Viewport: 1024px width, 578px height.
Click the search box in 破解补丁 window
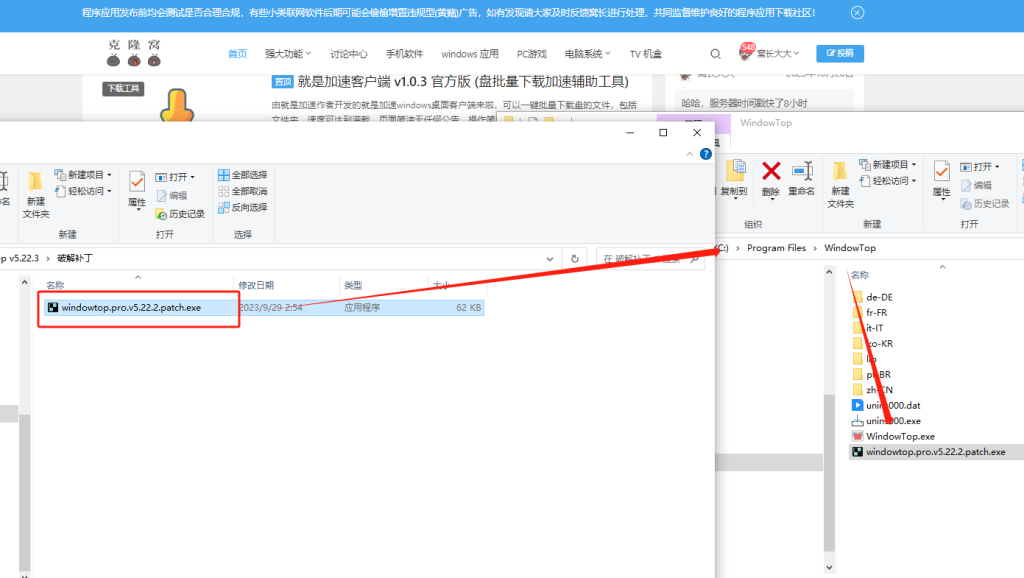650,259
